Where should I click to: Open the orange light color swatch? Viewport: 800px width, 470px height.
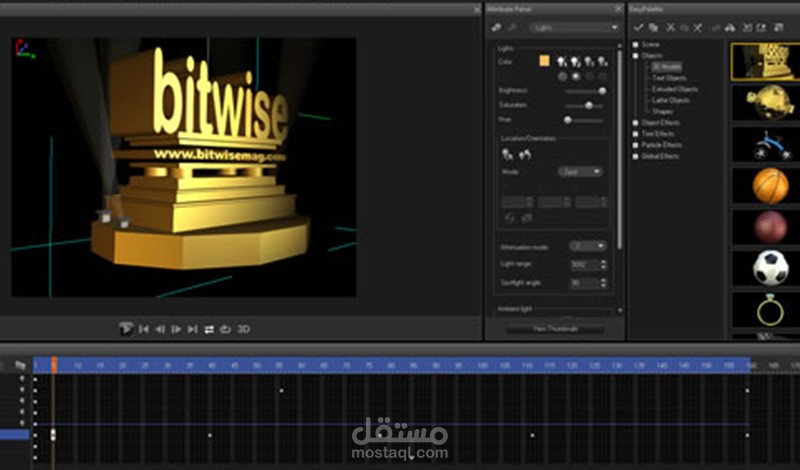coord(544,61)
